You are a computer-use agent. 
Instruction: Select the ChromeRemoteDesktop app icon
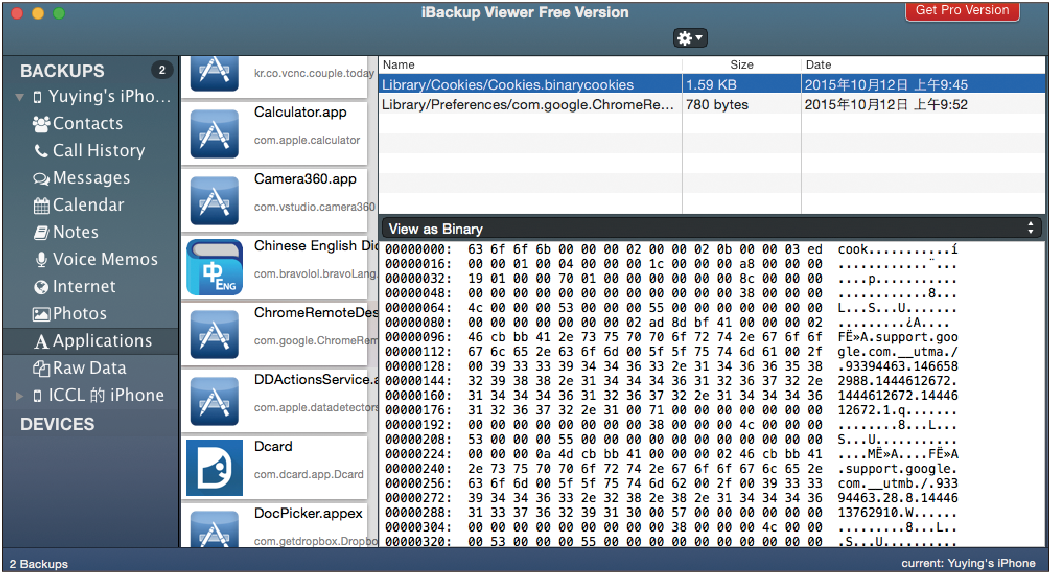point(214,334)
